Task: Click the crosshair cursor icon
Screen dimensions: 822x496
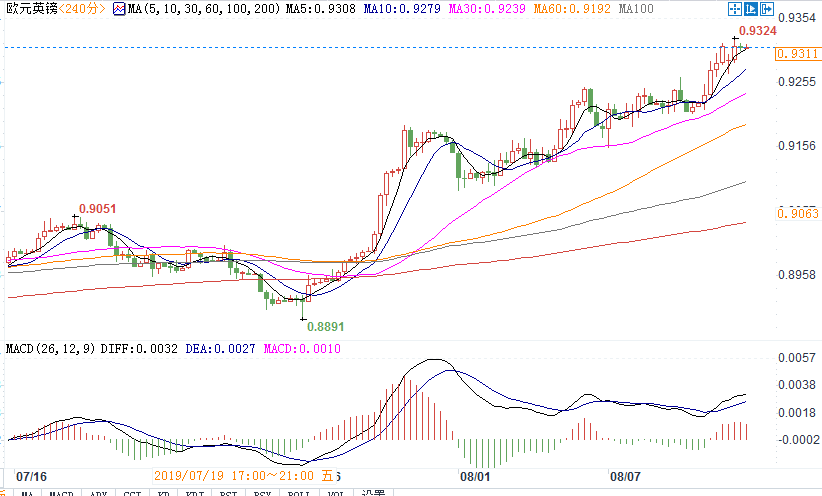Action: pos(734,10)
